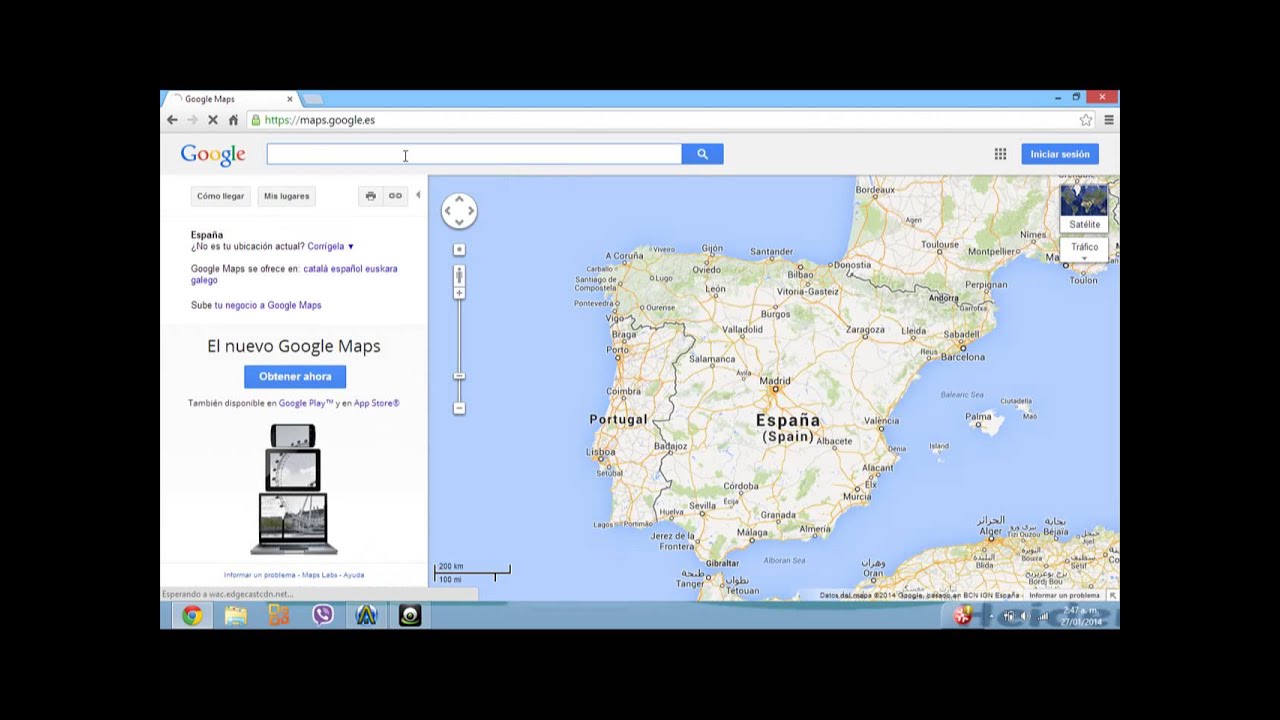1280x720 pixels.
Task: Zoom out with the bottom minus button
Action: click(x=459, y=408)
